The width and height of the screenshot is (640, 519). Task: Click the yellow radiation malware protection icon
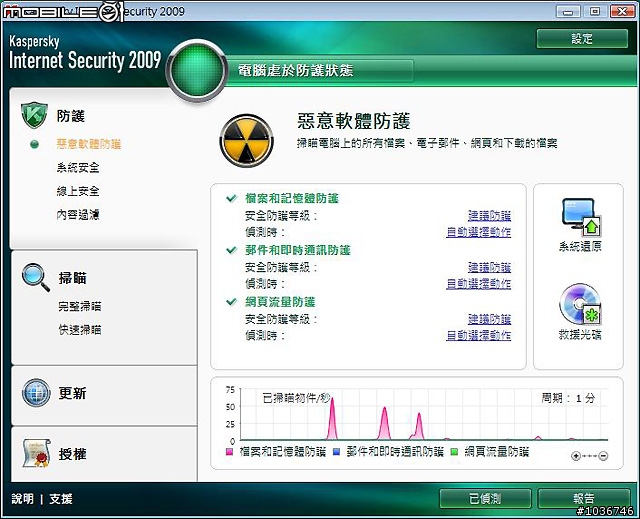(x=247, y=141)
